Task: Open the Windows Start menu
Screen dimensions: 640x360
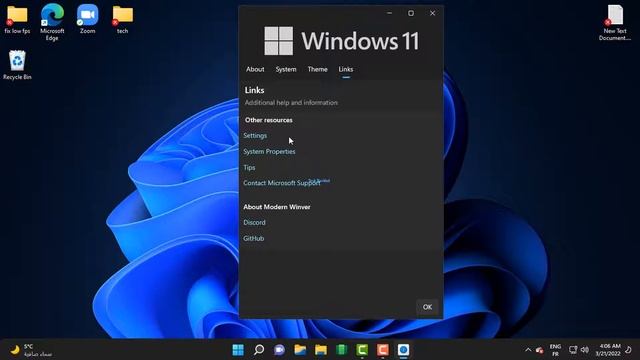Action: pos(238,350)
